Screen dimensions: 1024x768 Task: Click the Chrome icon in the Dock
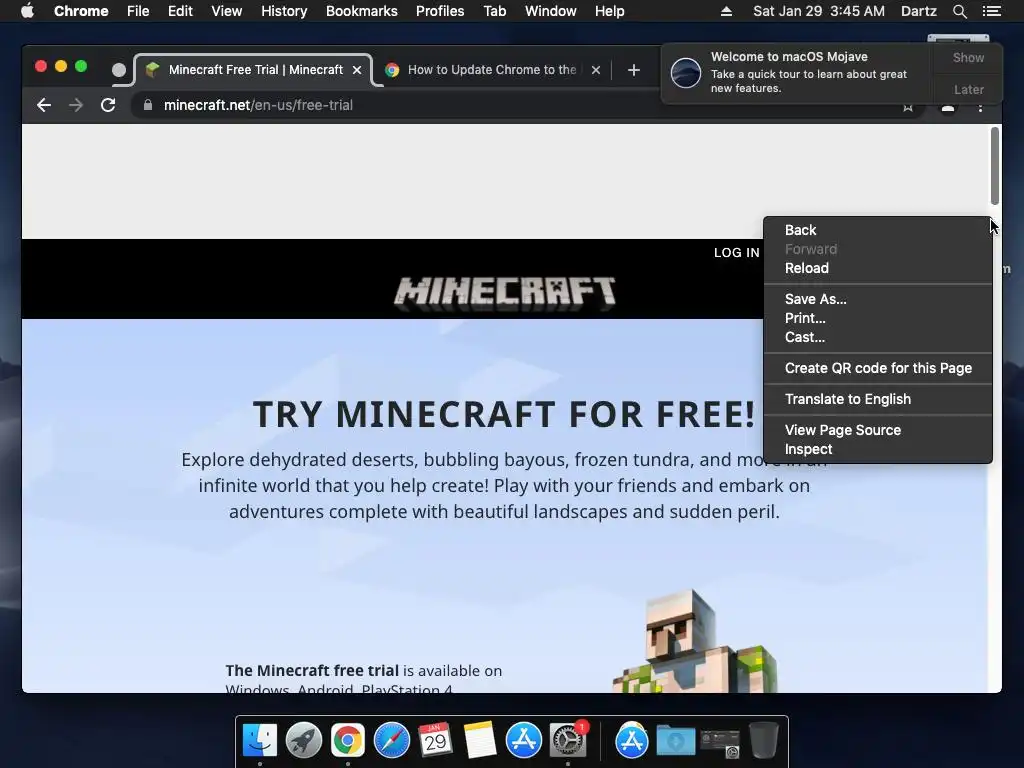(x=347, y=741)
